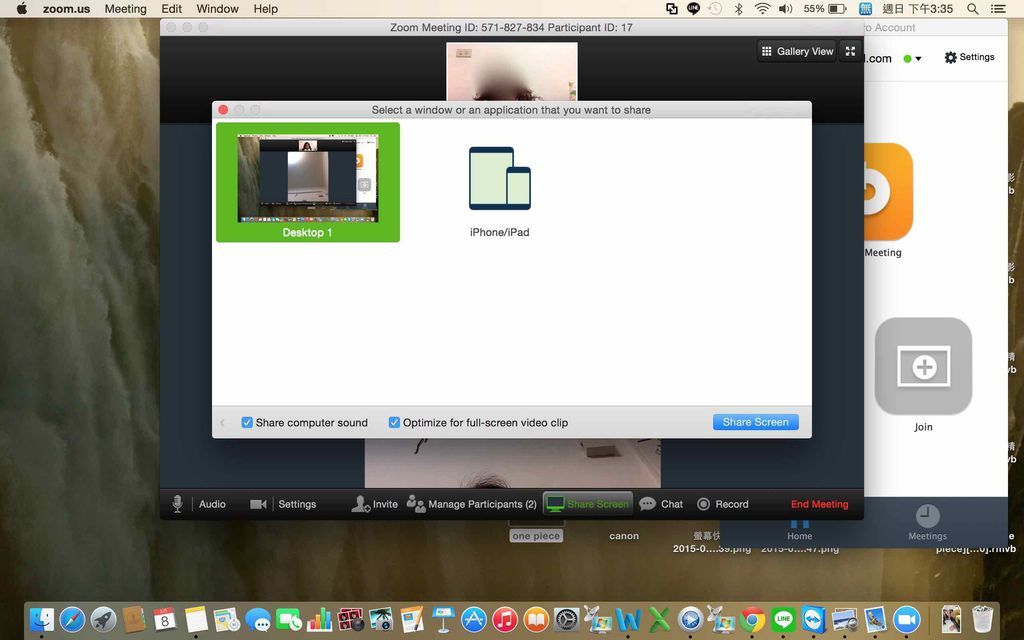Click the Zoom icon in the Dock
Viewport: 1024px width, 640px height.
[906, 619]
